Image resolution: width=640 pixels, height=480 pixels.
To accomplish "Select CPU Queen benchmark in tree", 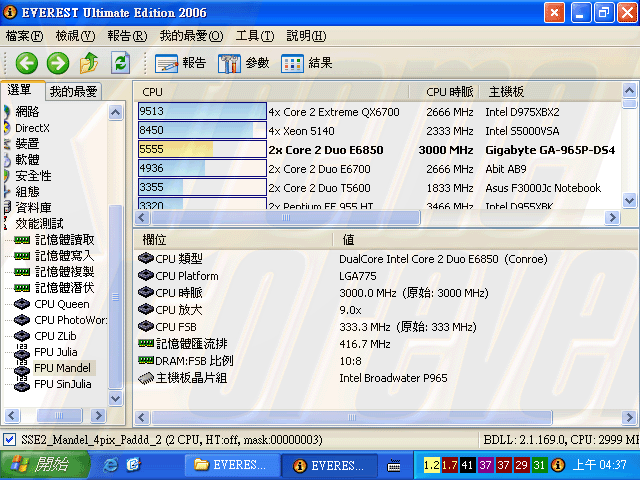I will 61,304.
